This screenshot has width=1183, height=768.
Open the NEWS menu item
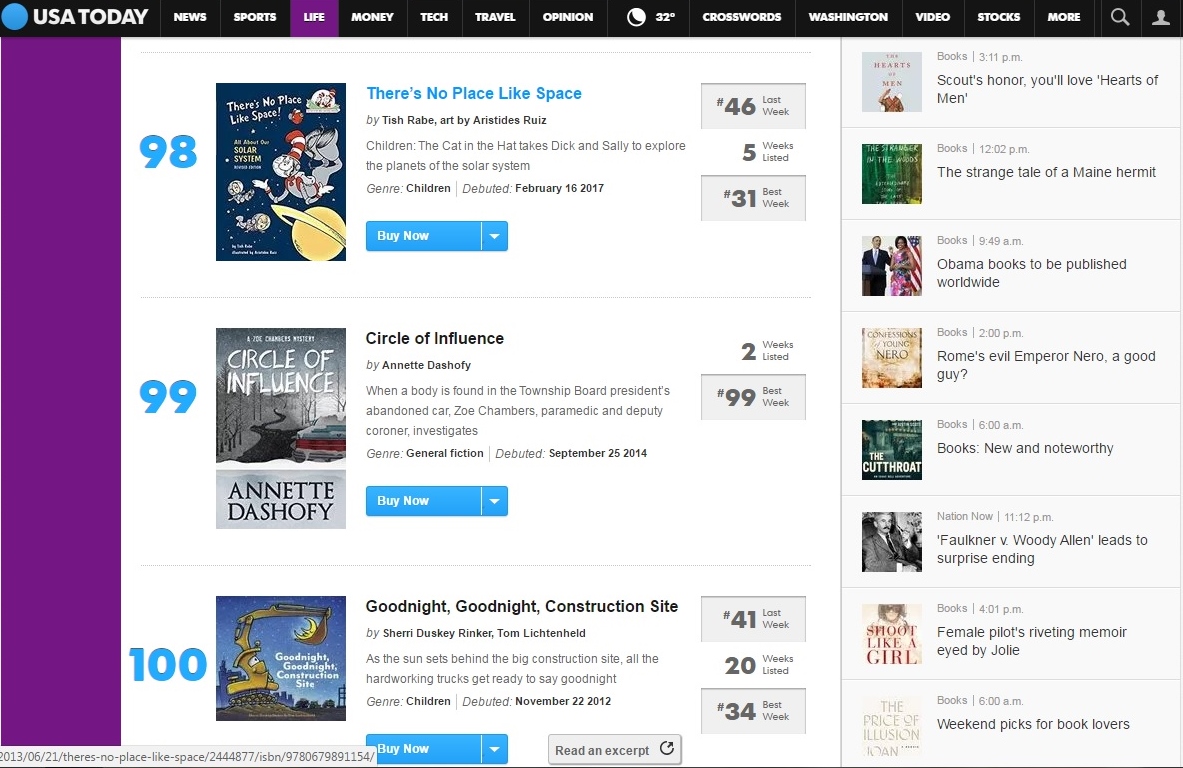coord(190,17)
